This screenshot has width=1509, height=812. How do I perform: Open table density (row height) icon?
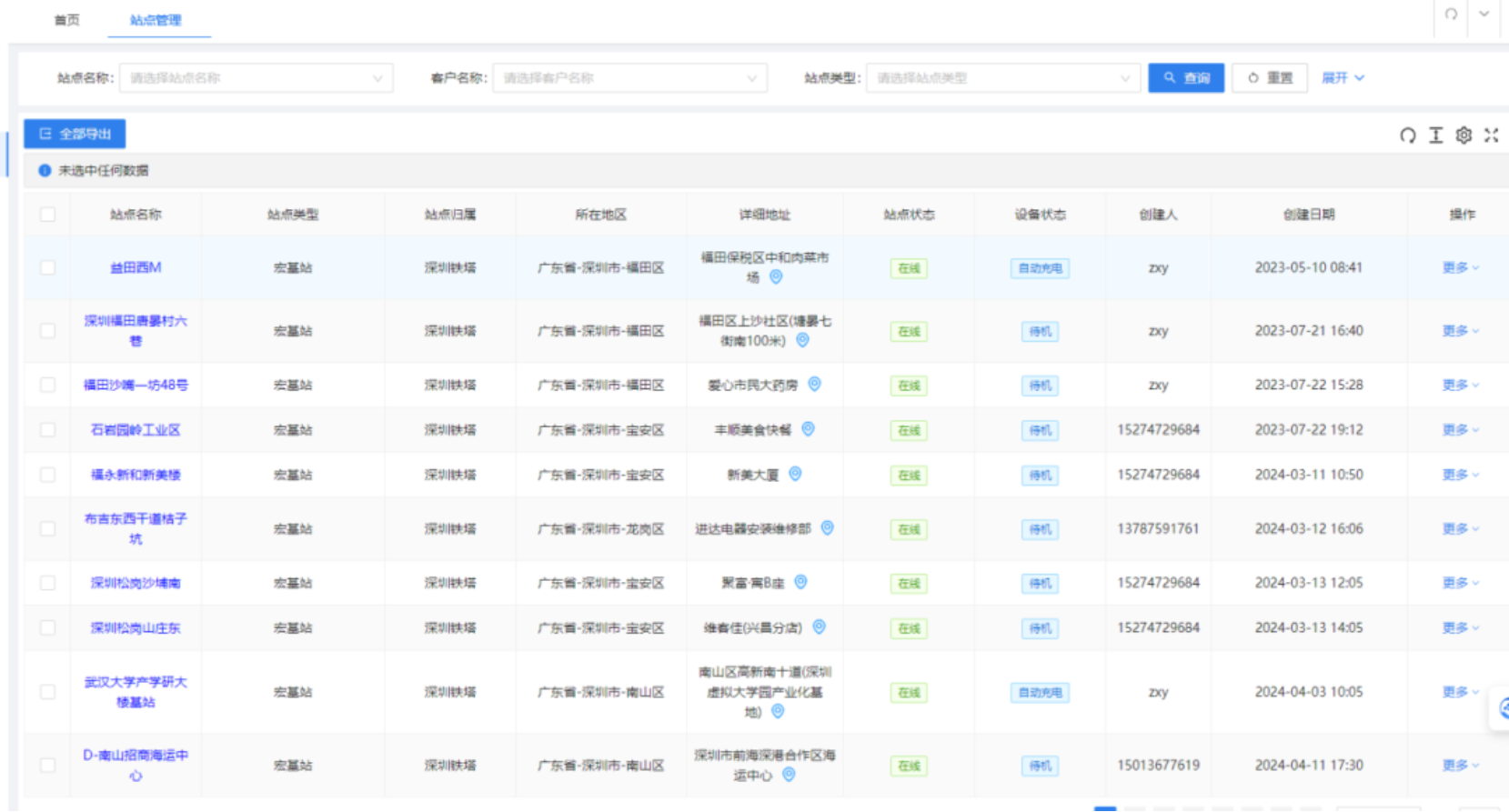1436,135
